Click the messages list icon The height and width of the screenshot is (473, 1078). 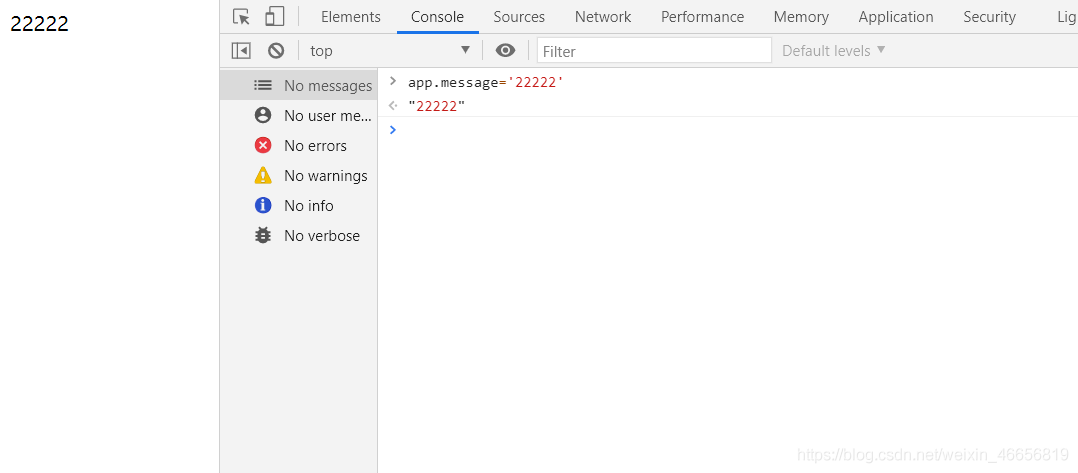coord(263,85)
